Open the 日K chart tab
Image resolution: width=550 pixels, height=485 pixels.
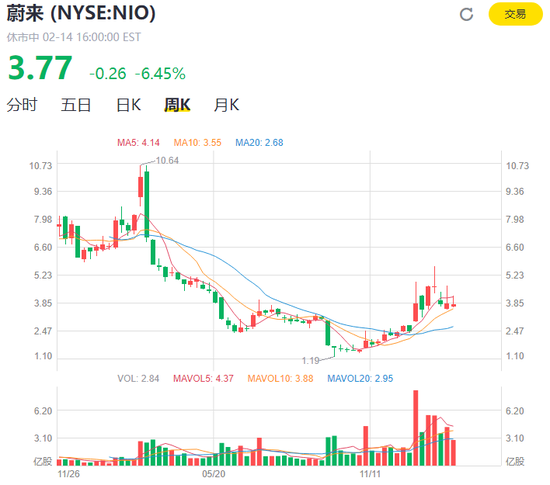tap(128, 105)
